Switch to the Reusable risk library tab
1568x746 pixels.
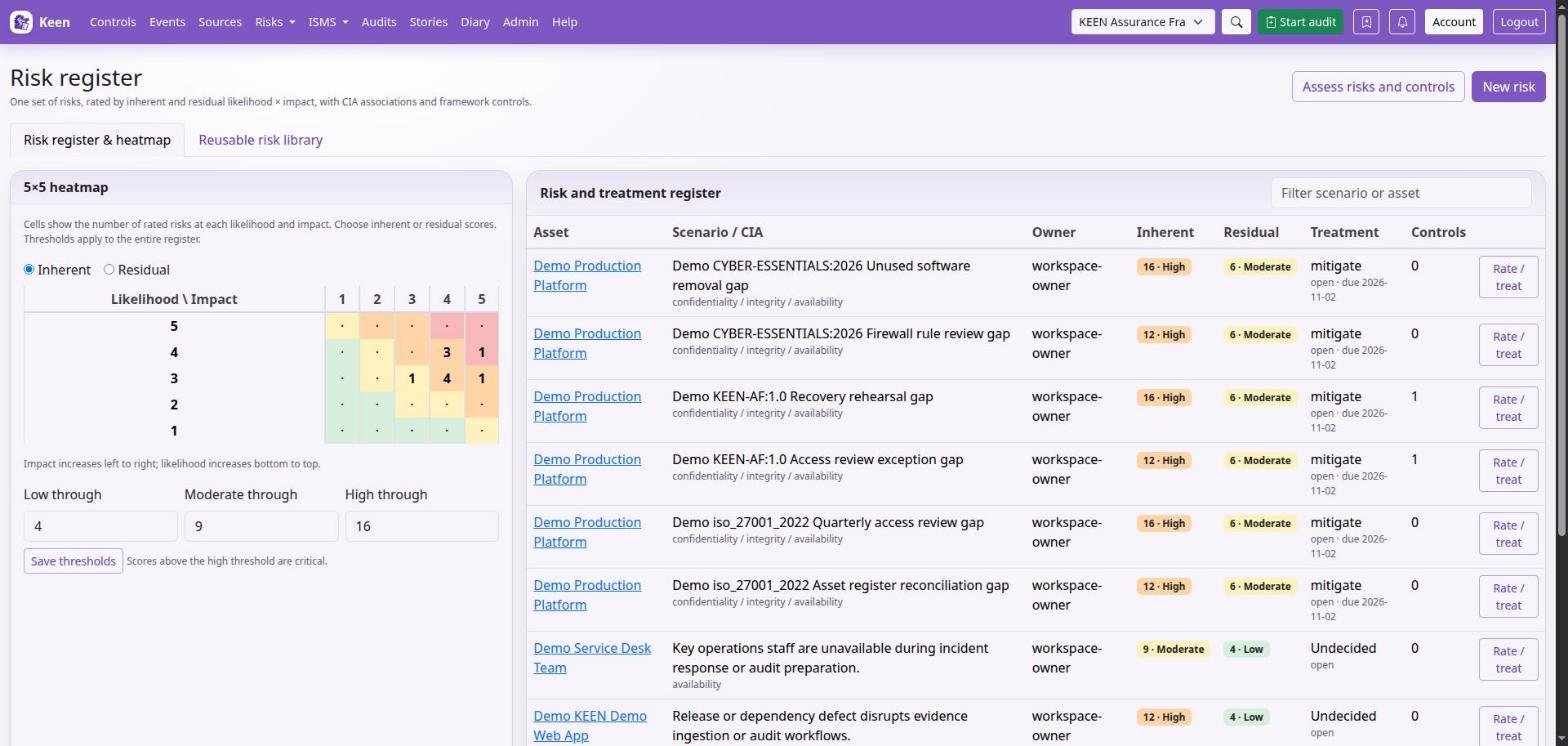click(260, 140)
